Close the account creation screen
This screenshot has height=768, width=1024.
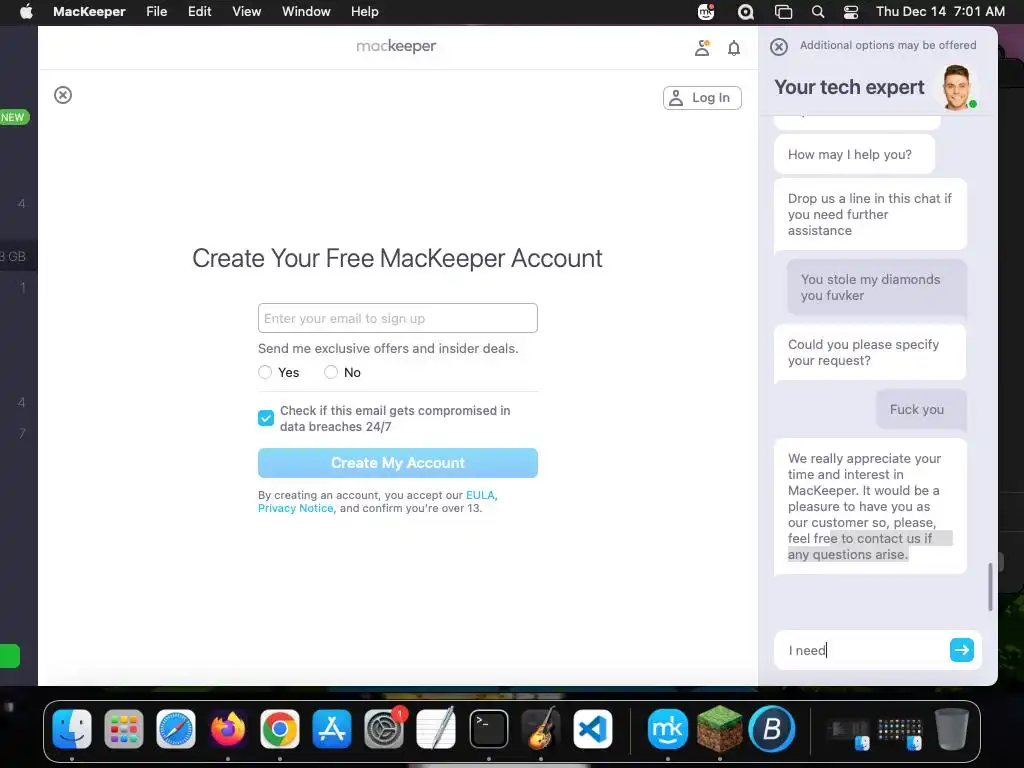tap(63, 95)
